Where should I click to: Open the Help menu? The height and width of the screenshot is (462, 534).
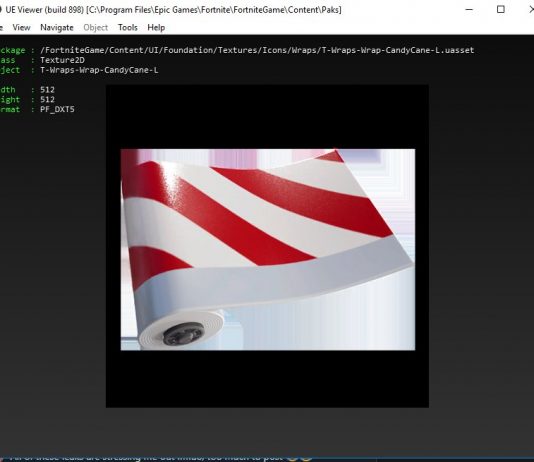tap(156, 28)
